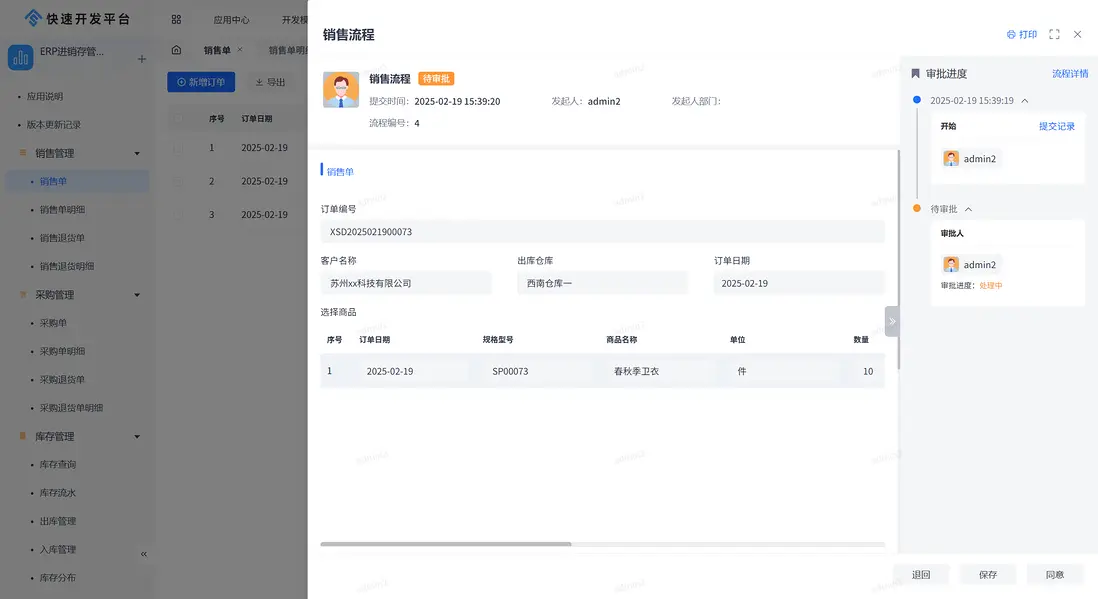The width and height of the screenshot is (1098, 599).
Task: Open 采购单明细 in sidebar
Action: 62,351
